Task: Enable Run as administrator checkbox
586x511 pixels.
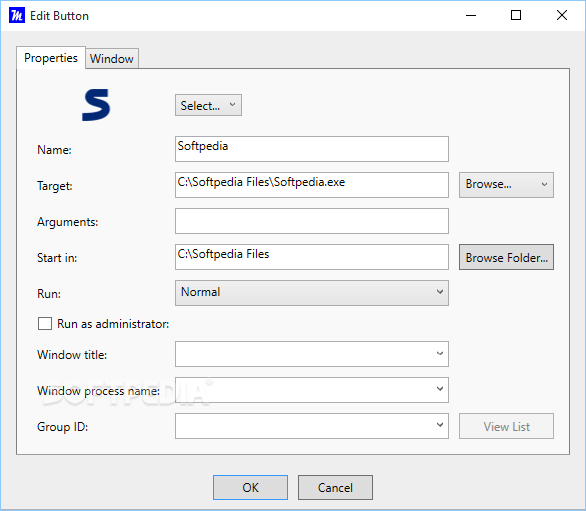Action: coord(45,323)
